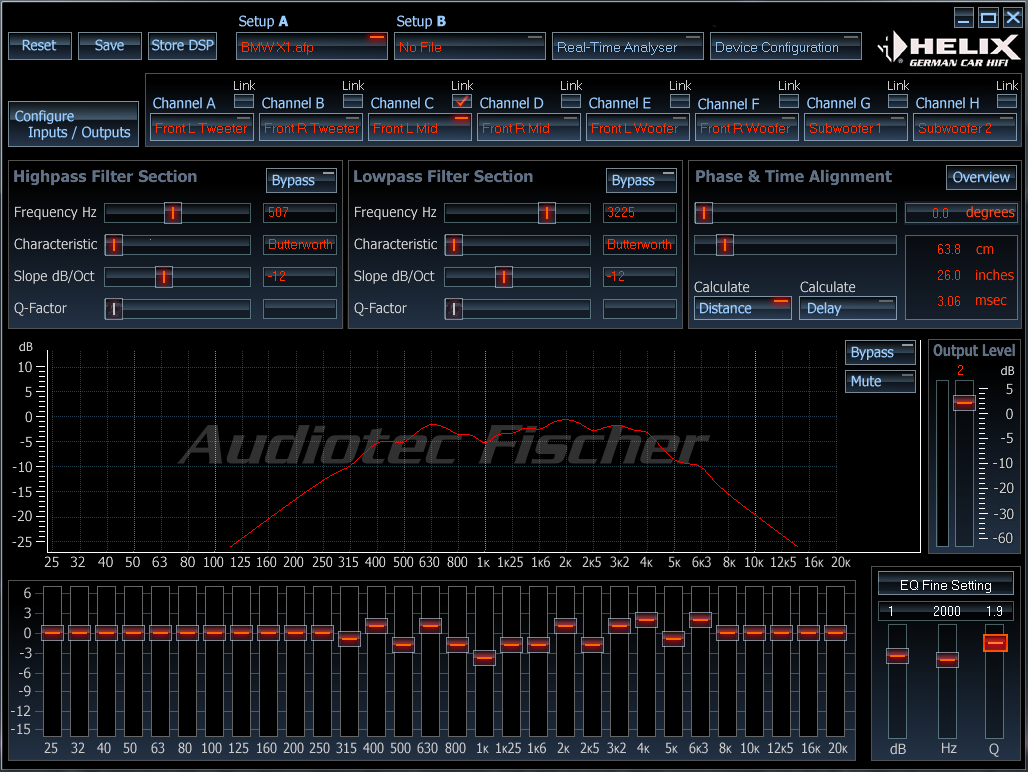This screenshot has height=772, width=1028.
Task: Bypass the Highpass Filter Section
Action: coord(301,180)
